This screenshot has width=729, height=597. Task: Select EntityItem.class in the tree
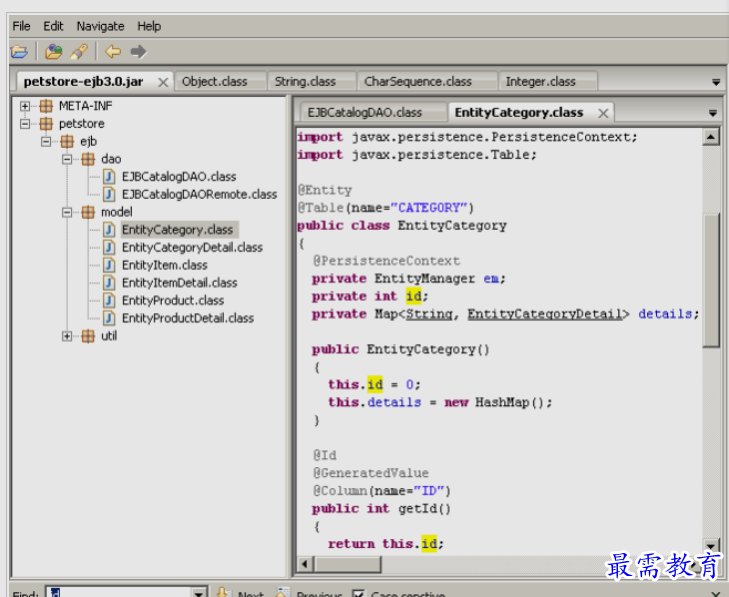165,265
